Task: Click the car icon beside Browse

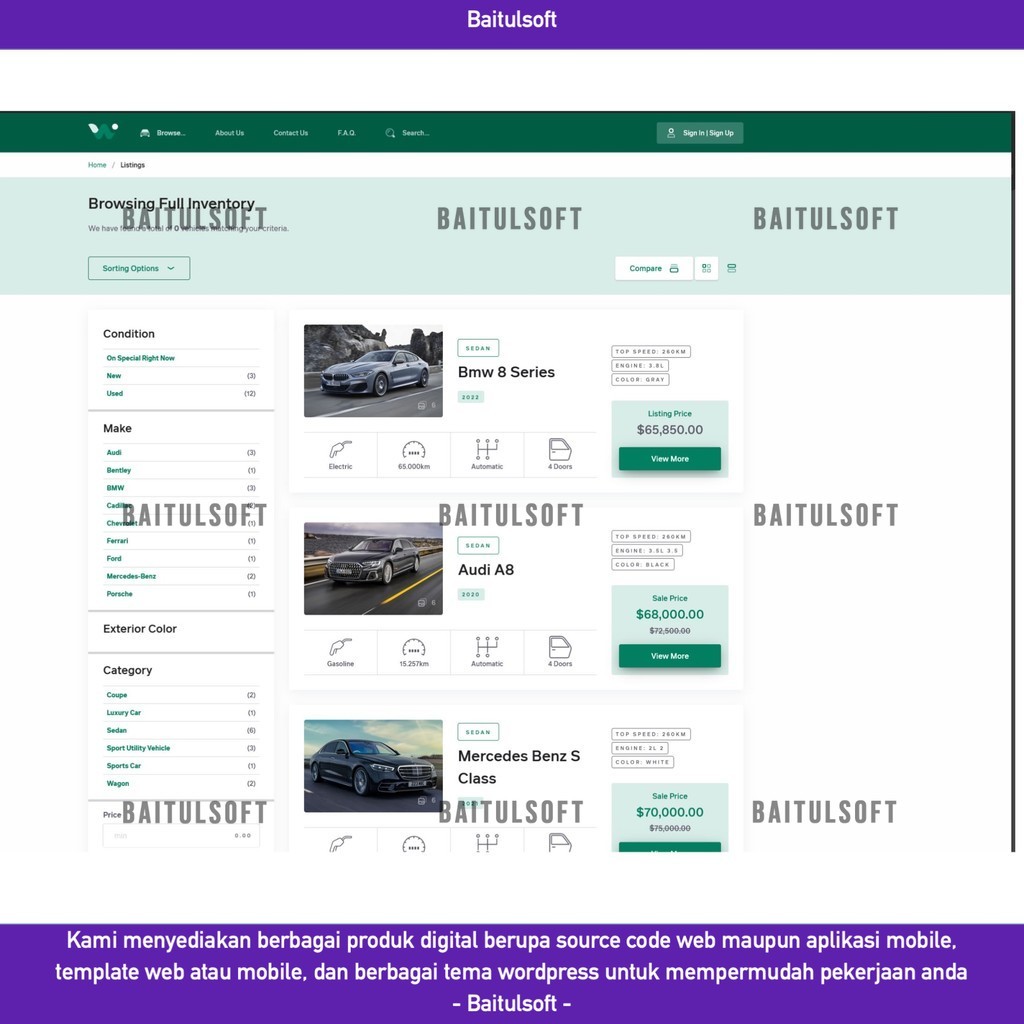Action: [x=145, y=133]
